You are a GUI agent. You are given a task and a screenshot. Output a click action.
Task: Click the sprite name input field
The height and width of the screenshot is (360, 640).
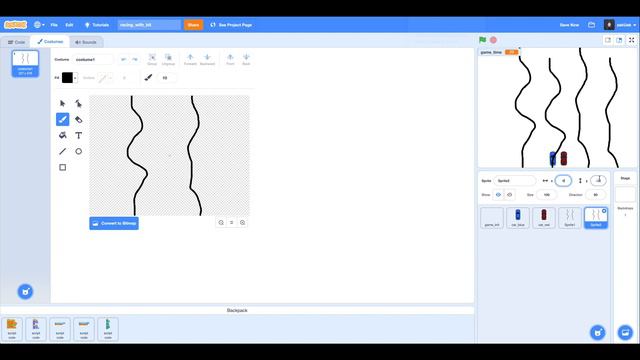515,181
